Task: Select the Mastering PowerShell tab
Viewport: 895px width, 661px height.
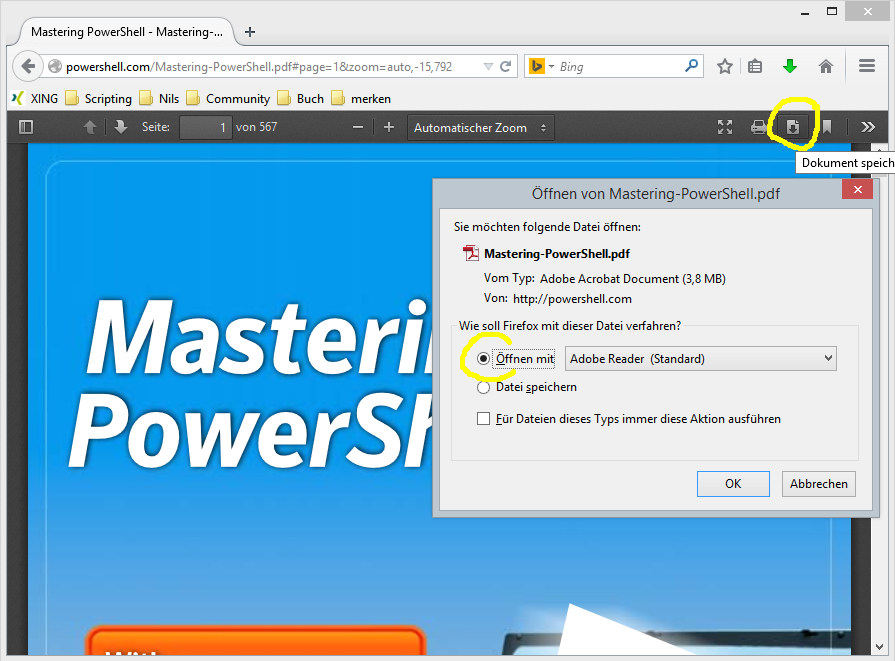Action: point(126,32)
